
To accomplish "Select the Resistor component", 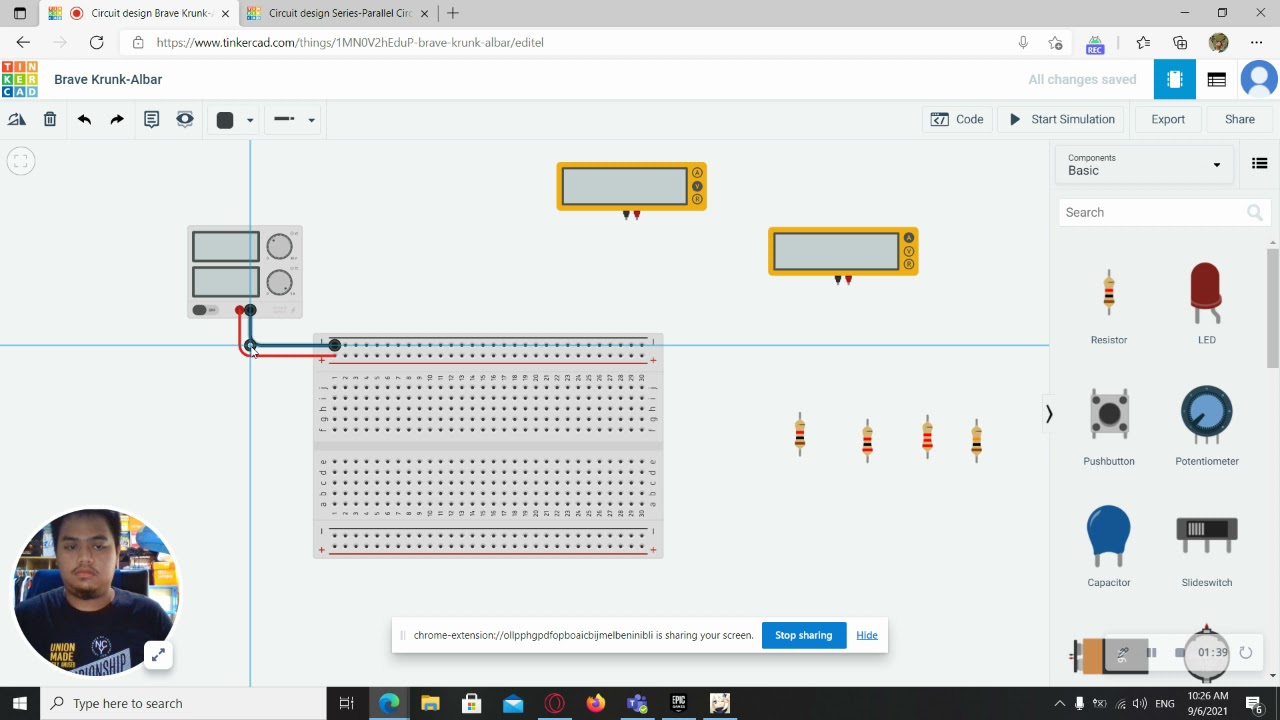I will (1109, 305).
